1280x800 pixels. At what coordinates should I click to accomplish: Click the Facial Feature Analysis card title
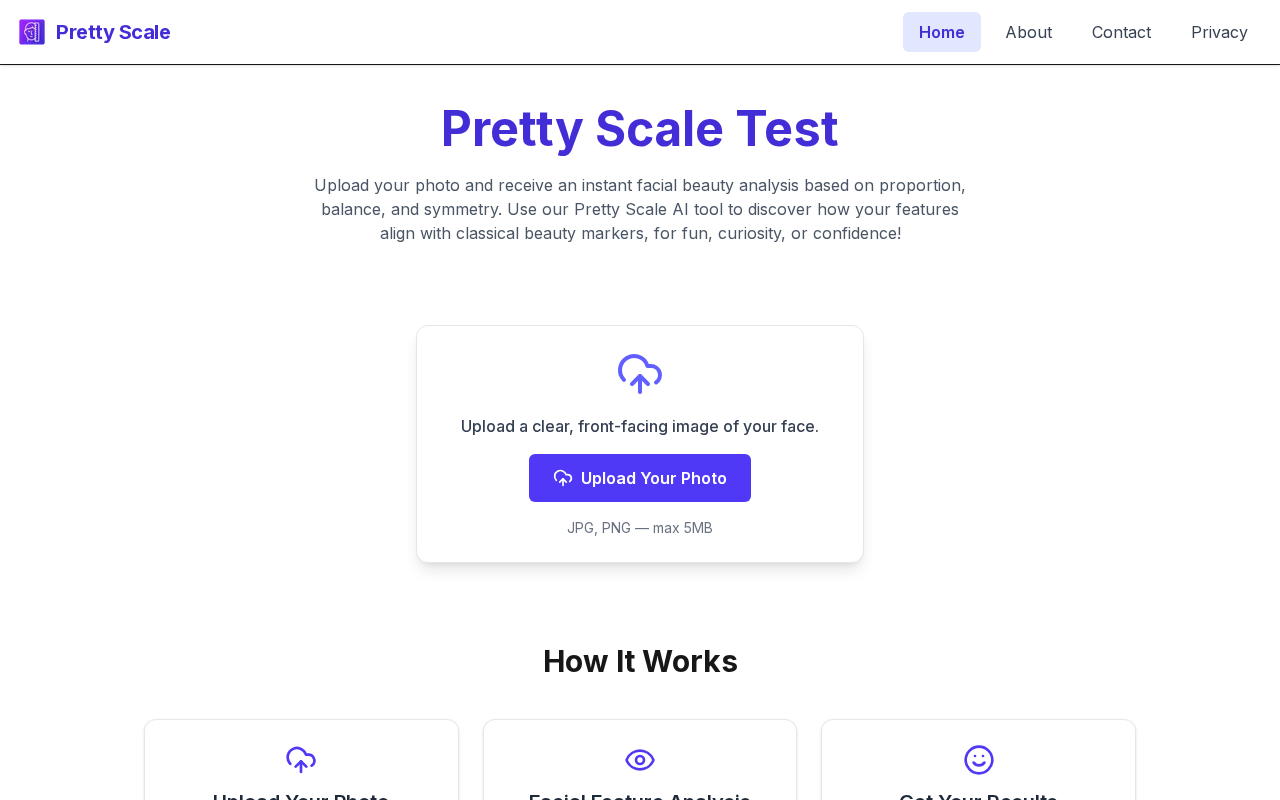tap(640, 796)
